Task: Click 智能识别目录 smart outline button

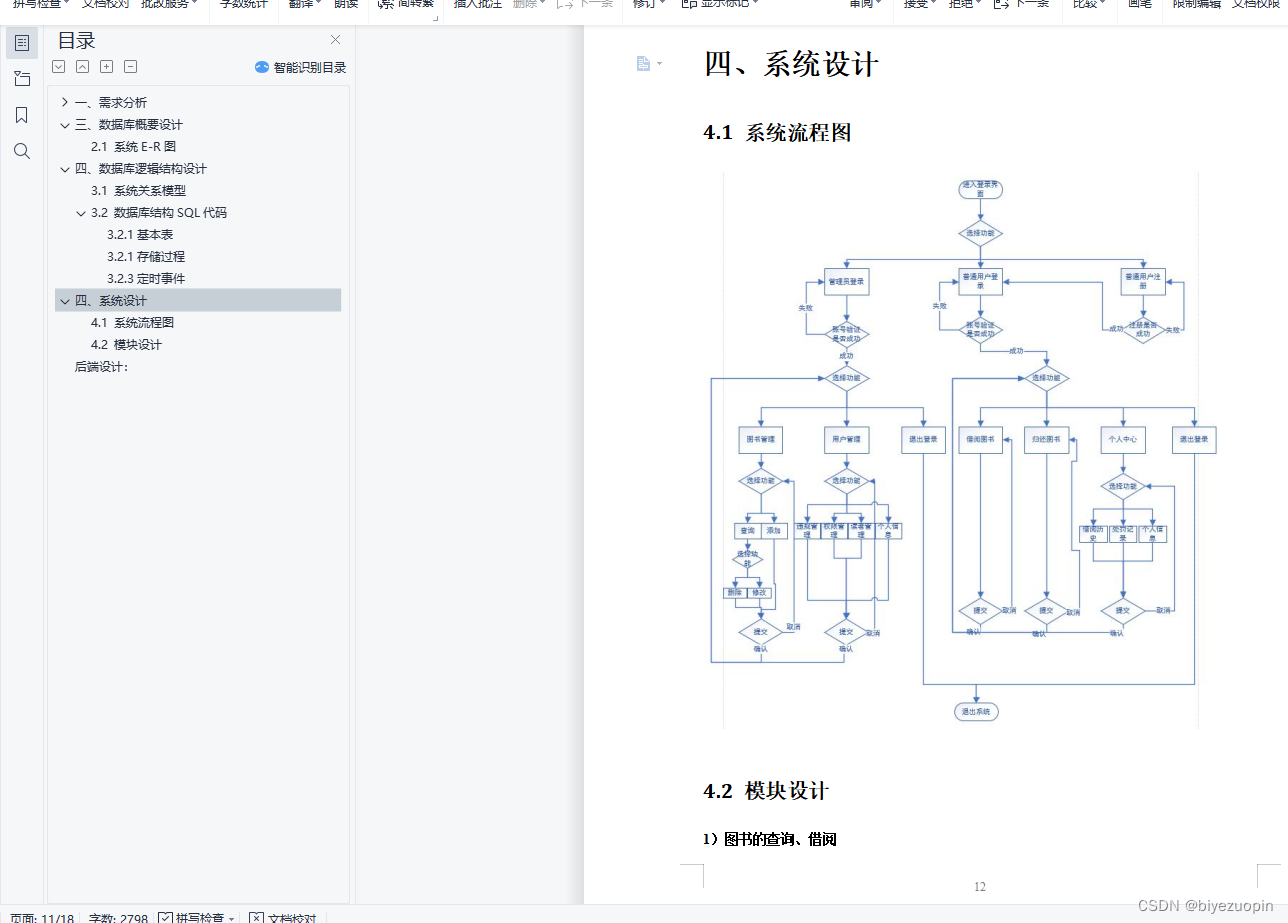Action: point(301,67)
